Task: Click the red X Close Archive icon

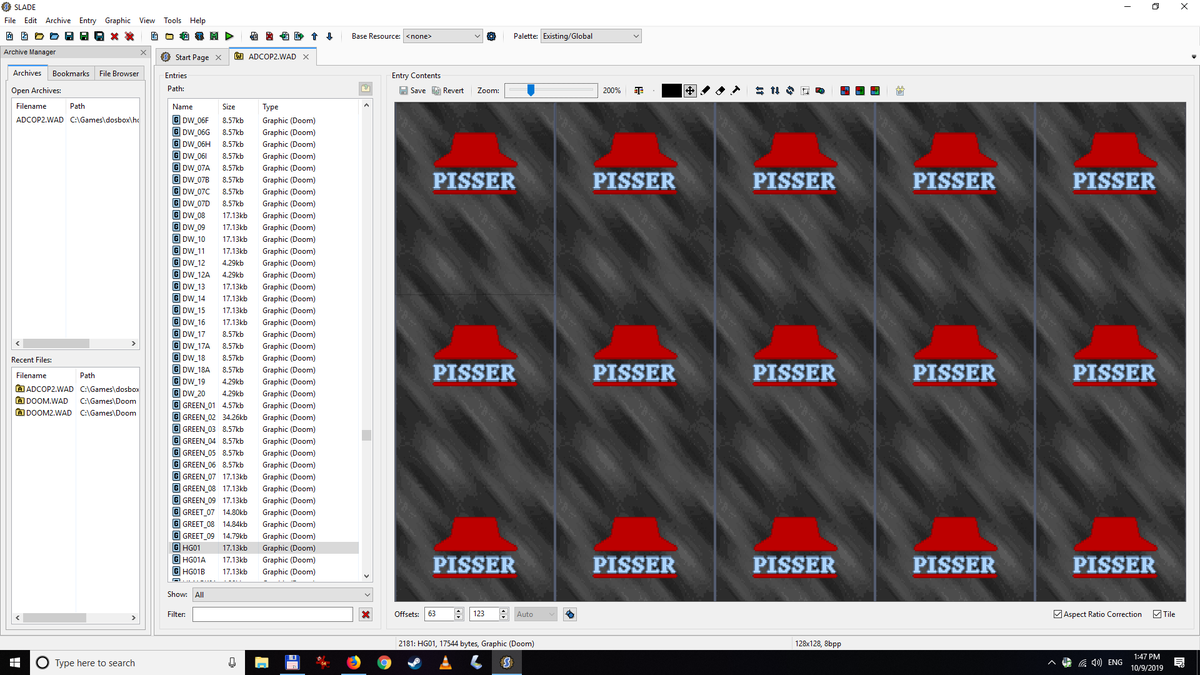Action: [x=114, y=36]
